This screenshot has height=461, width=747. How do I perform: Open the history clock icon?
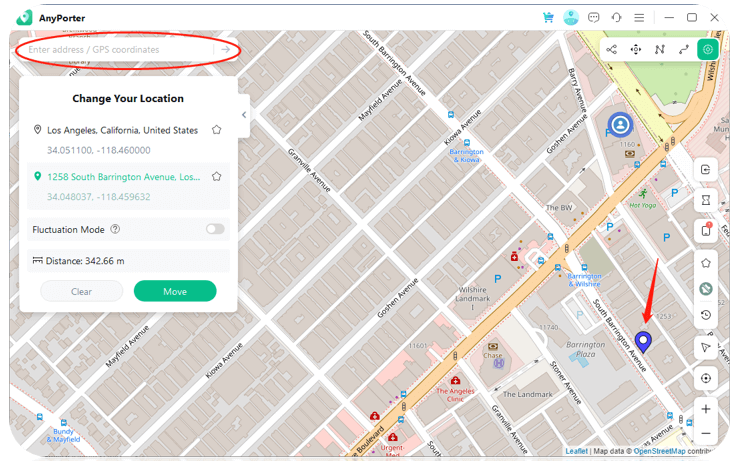pyautogui.click(x=706, y=315)
